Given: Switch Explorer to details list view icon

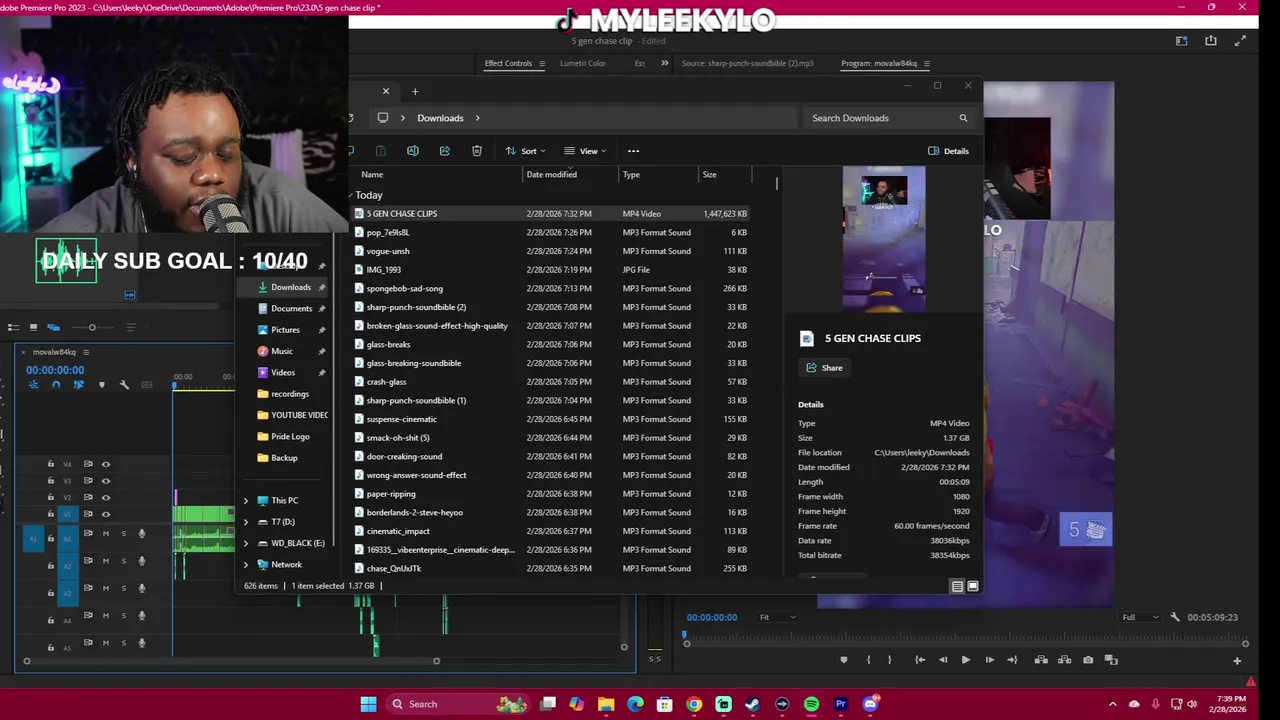Looking at the screenshot, I should tap(957, 586).
